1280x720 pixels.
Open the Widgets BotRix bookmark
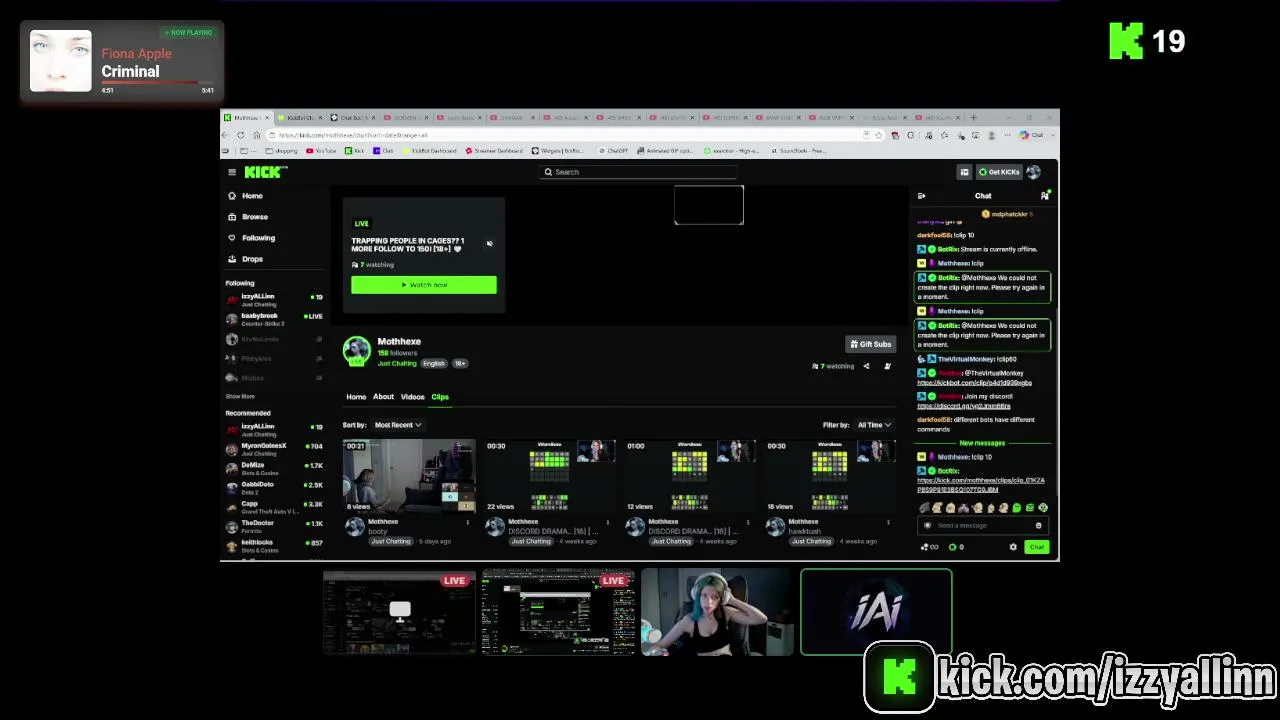[558, 151]
